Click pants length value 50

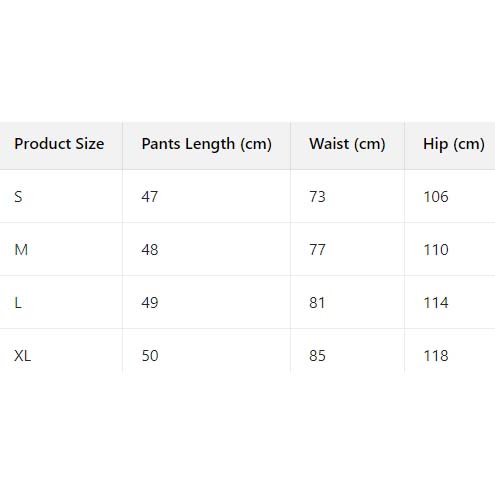pyautogui.click(x=150, y=356)
